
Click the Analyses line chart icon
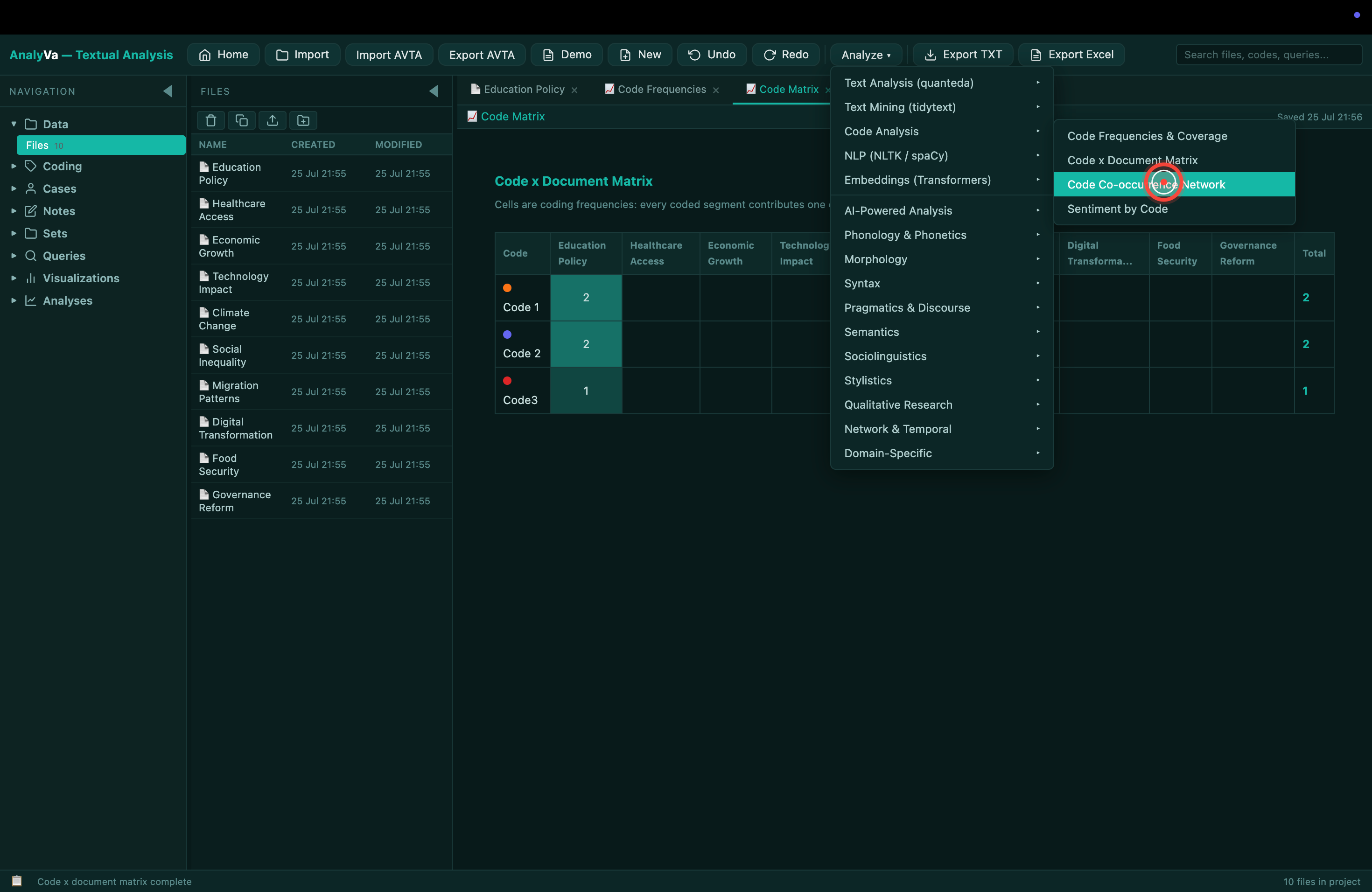(30, 301)
